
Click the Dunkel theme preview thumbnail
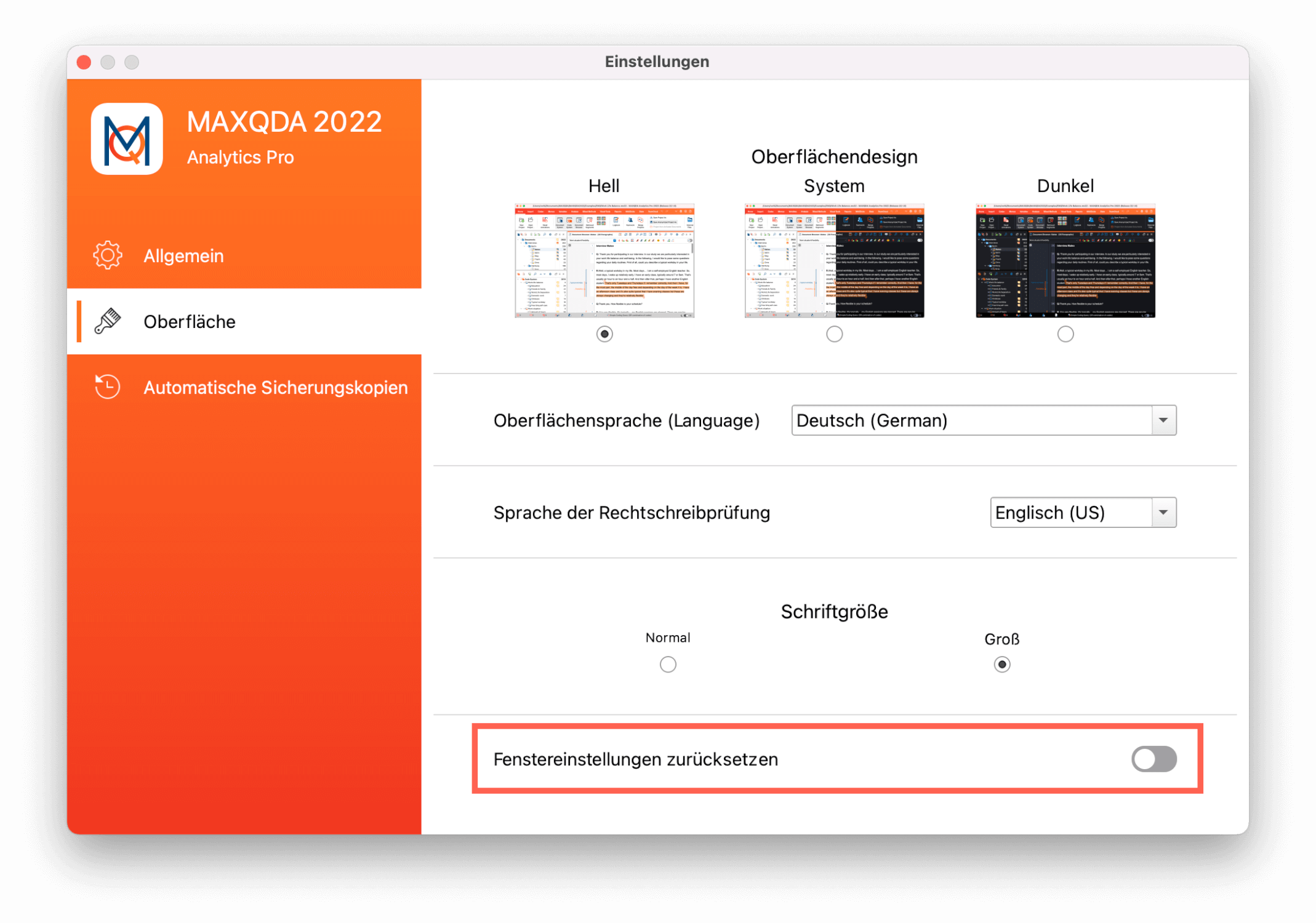point(1065,261)
